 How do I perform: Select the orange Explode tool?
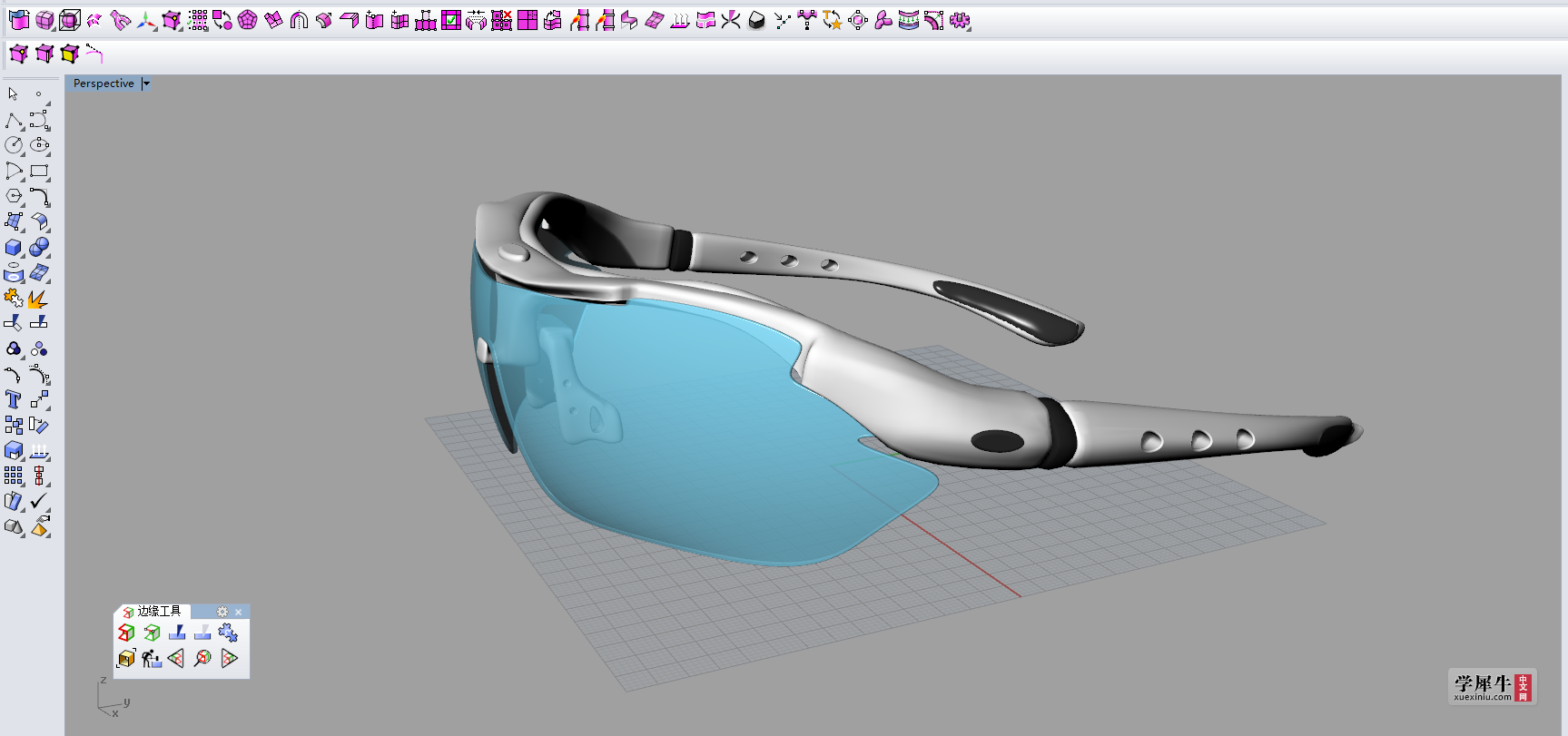tap(39, 298)
